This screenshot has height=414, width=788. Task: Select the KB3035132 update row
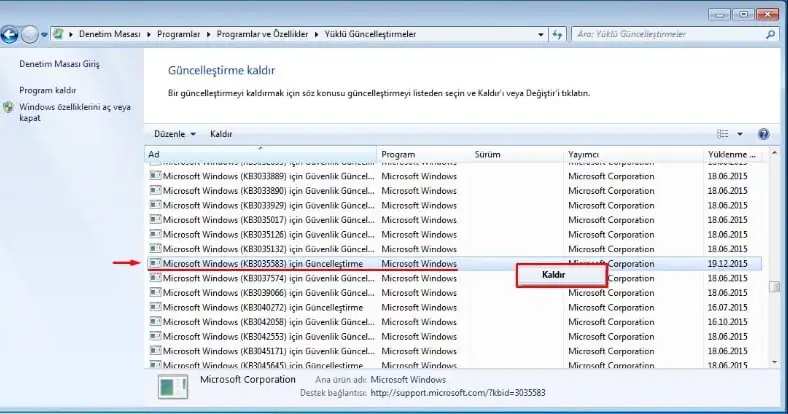[455, 249]
